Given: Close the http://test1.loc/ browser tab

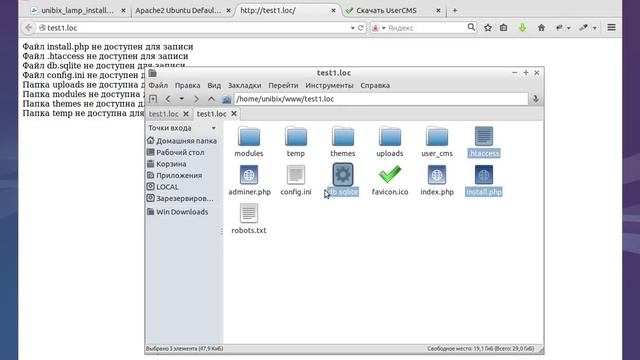Looking at the screenshot, I should [333, 11].
